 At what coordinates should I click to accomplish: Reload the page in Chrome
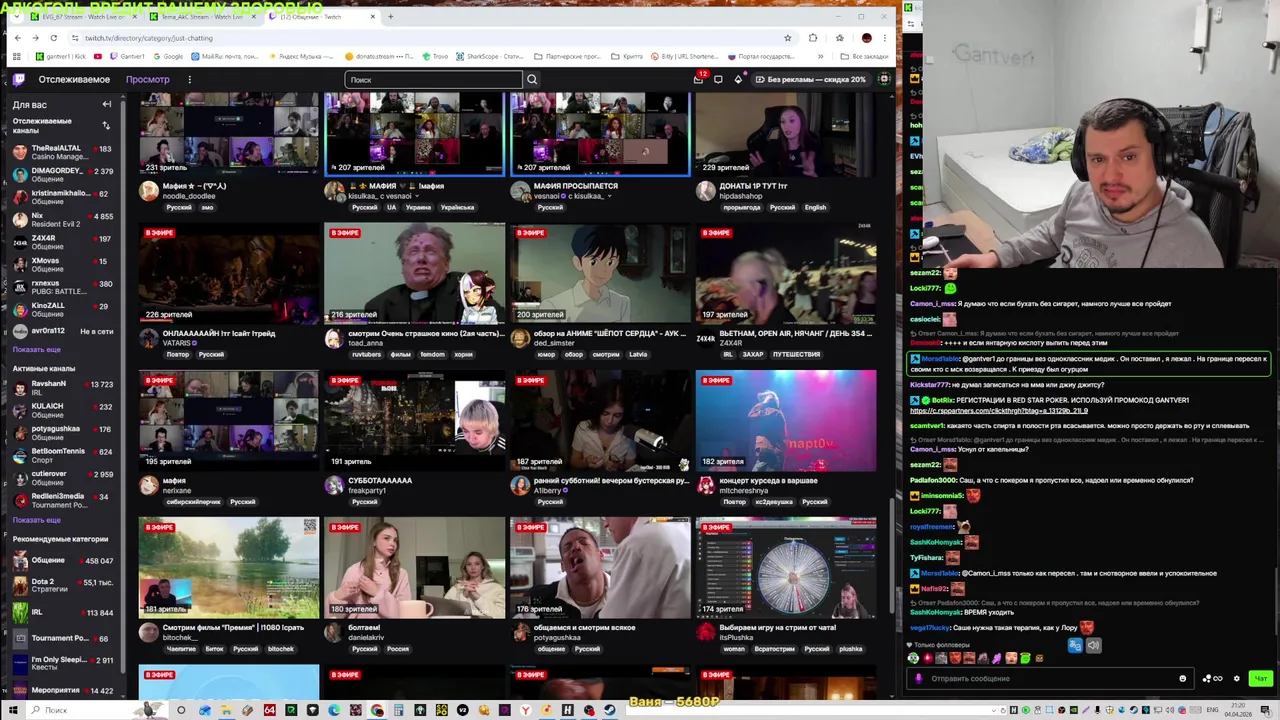[53, 38]
